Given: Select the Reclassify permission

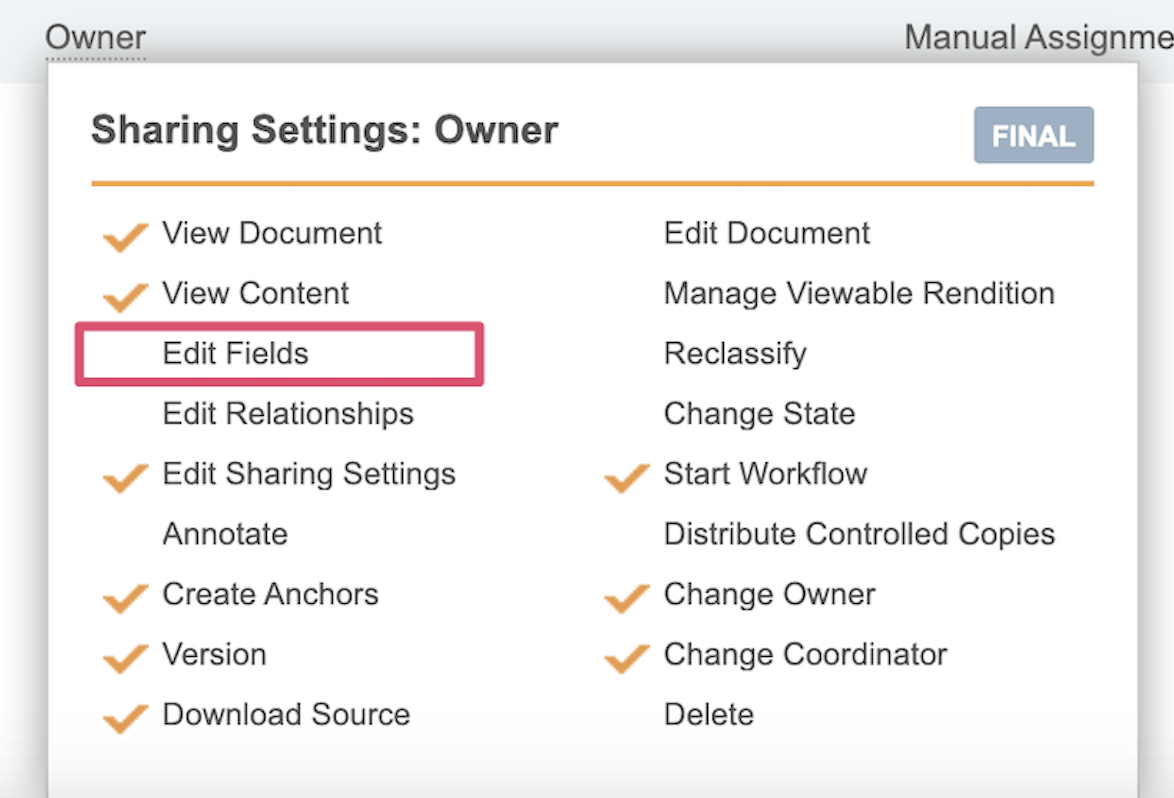Looking at the screenshot, I should pos(735,353).
